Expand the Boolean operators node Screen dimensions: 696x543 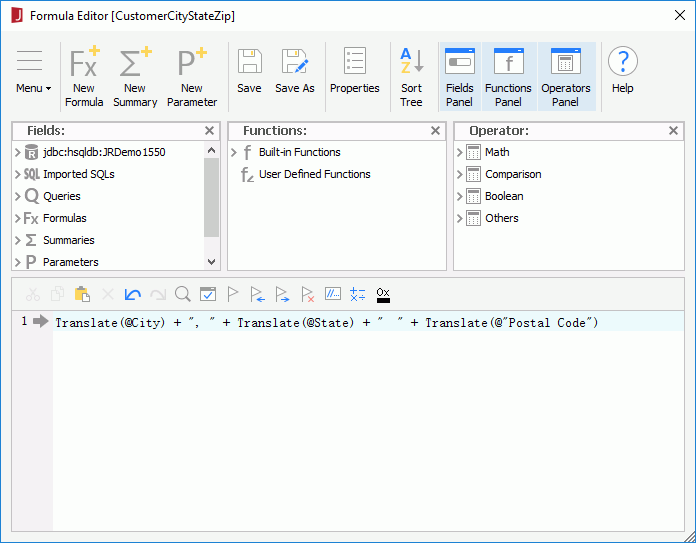[460, 196]
